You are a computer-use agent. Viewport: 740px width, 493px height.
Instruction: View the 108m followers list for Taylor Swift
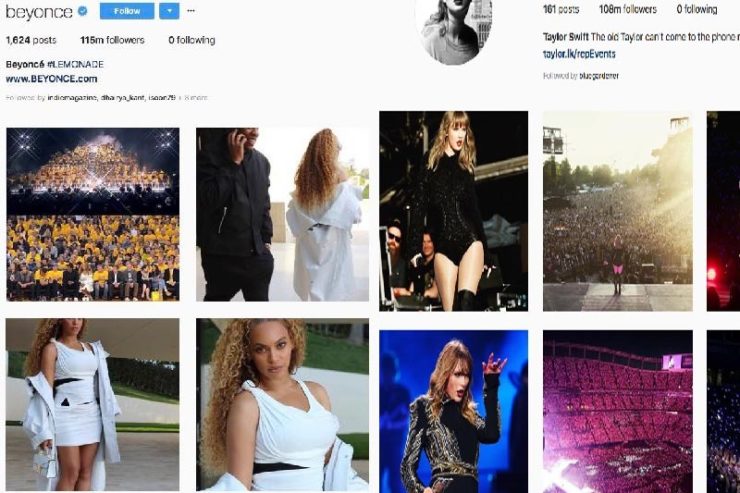[x=628, y=9]
